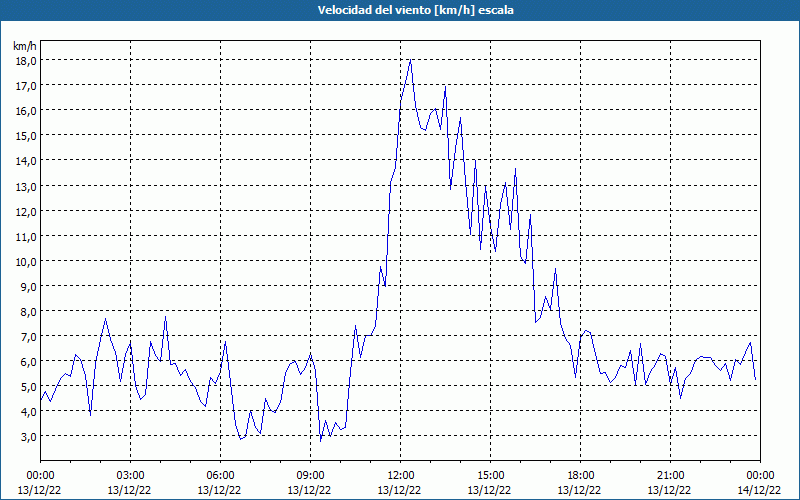Select the 10,0 y-axis value
Viewport: 800px width, 500px height.
click(26, 261)
